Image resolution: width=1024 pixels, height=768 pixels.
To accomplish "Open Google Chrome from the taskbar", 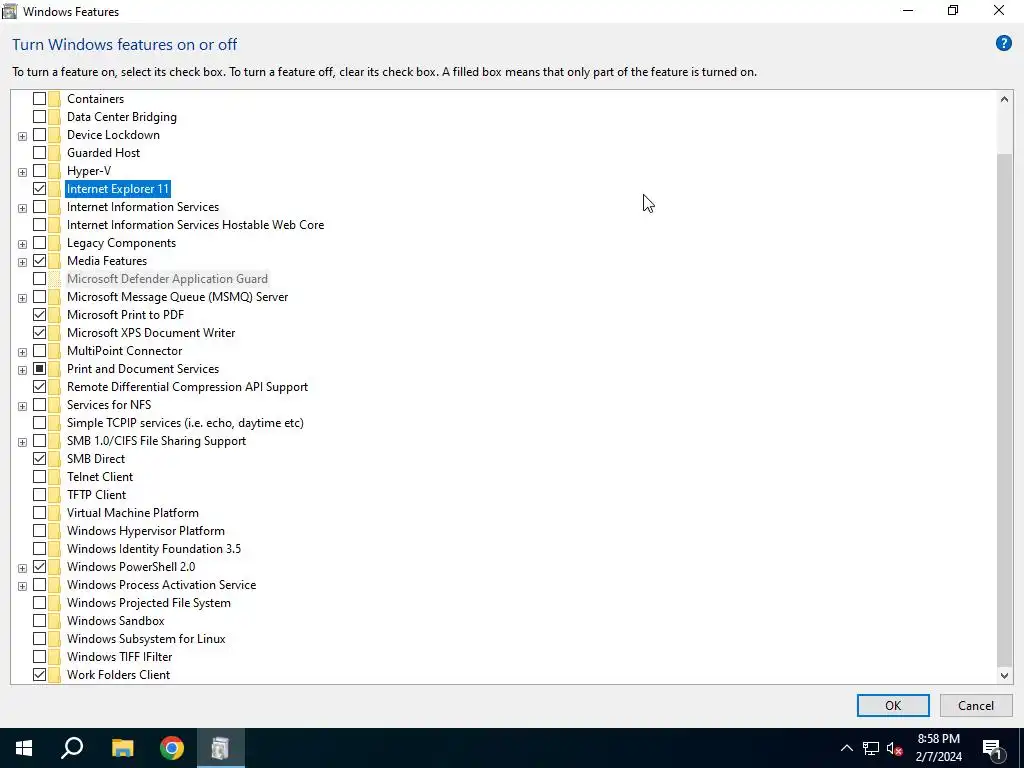I will coord(172,748).
